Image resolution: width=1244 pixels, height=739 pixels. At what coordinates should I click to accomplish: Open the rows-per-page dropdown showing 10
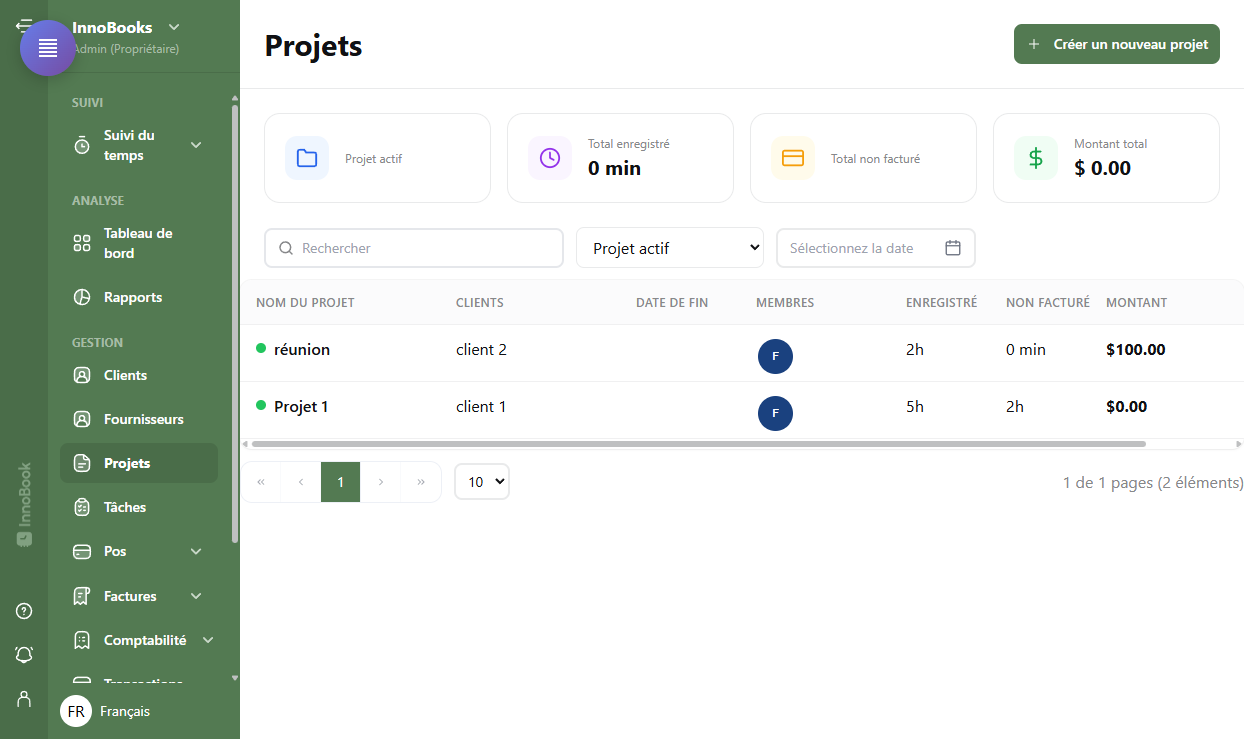482,482
